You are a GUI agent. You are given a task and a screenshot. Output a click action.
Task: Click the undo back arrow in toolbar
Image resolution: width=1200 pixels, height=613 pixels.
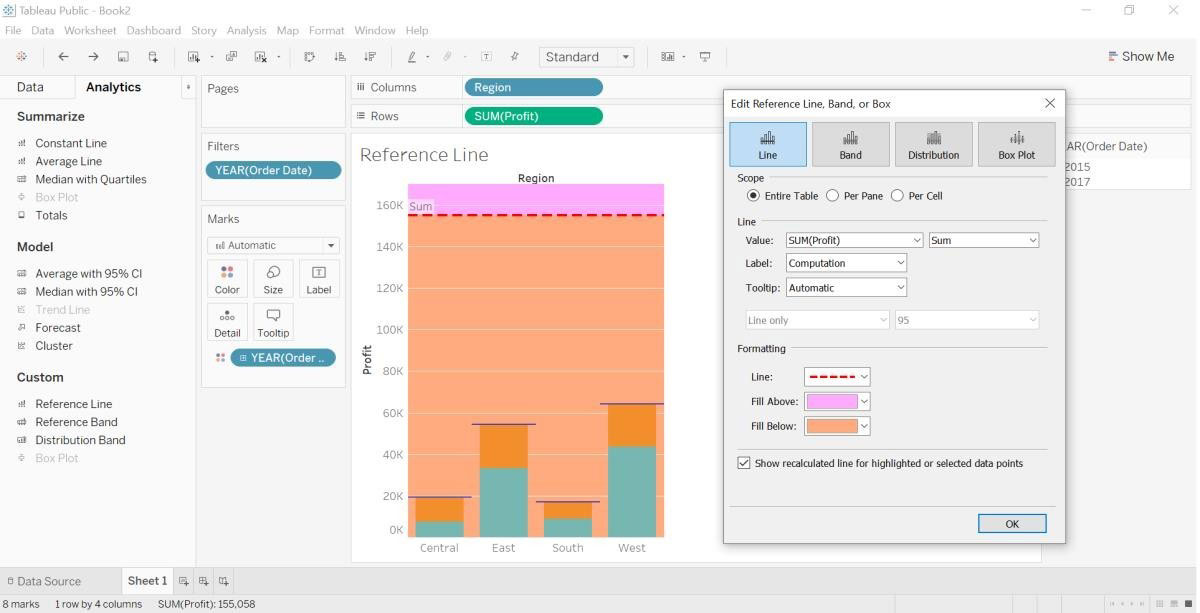point(63,57)
